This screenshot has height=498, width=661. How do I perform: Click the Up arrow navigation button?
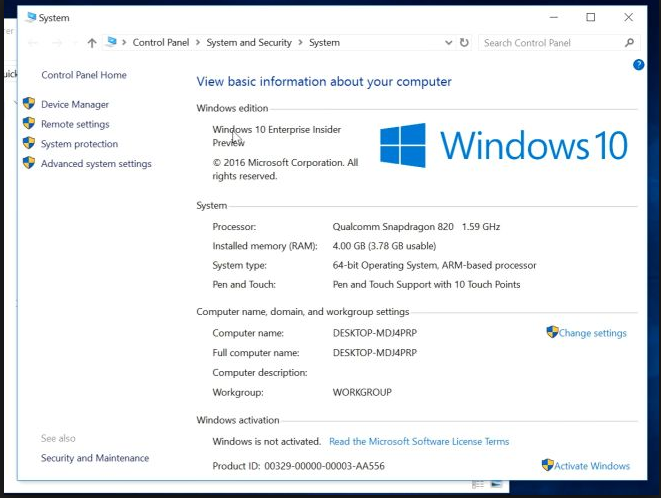tap(92, 43)
